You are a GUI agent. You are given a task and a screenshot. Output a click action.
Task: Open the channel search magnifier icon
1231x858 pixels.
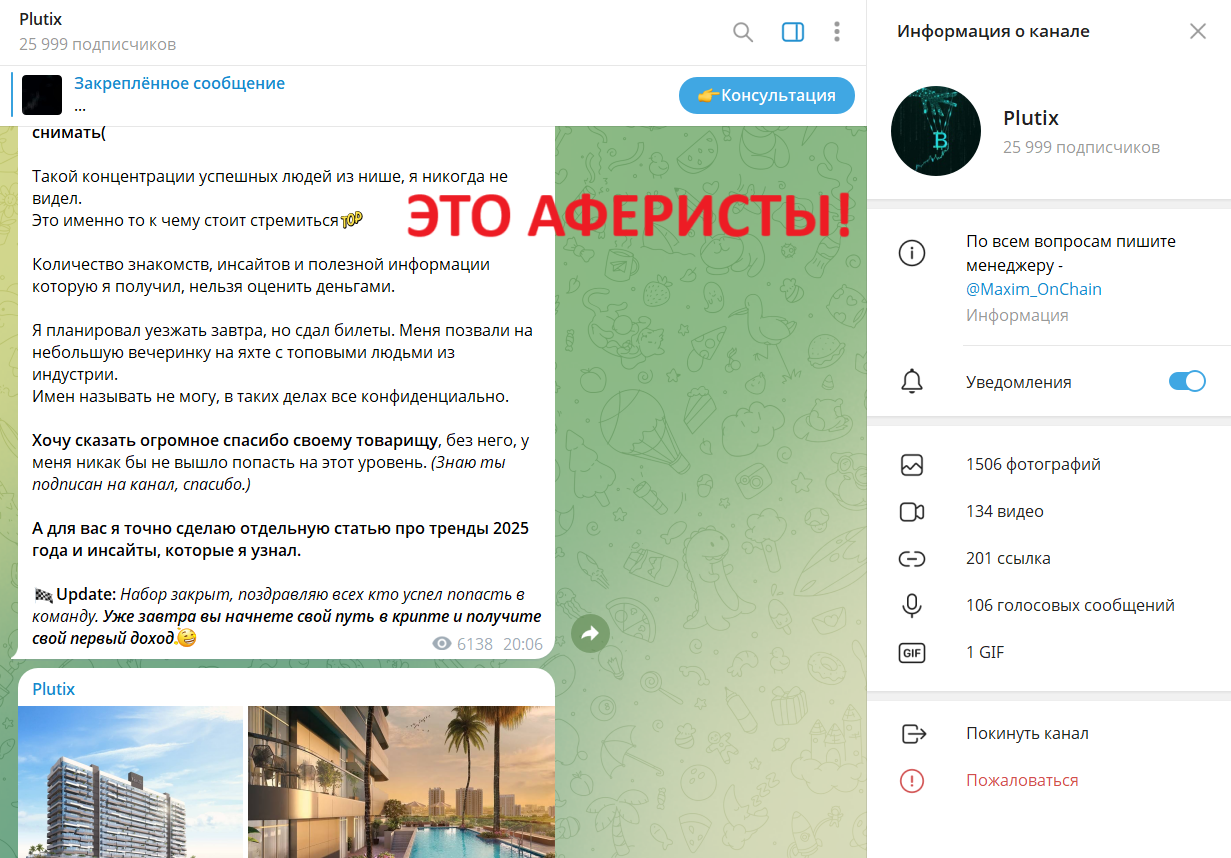coord(743,32)
